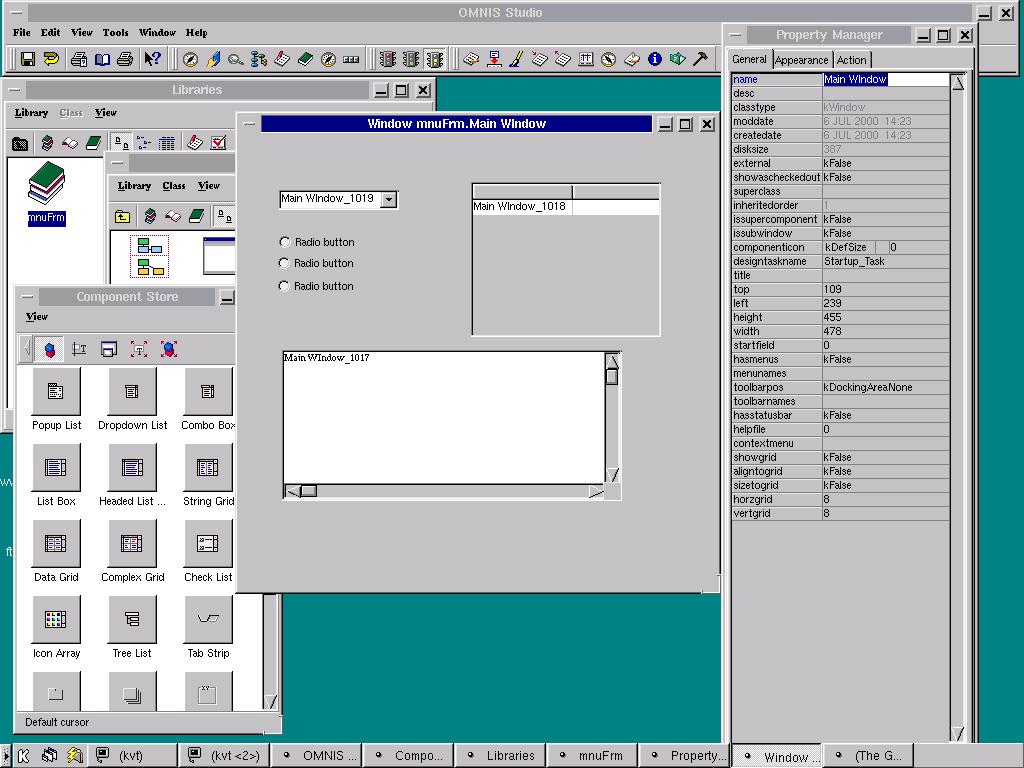This screenshot has height=768, width=1024.
Task: Switch to the Appearance tab
Action: click(x=801, y=60)
